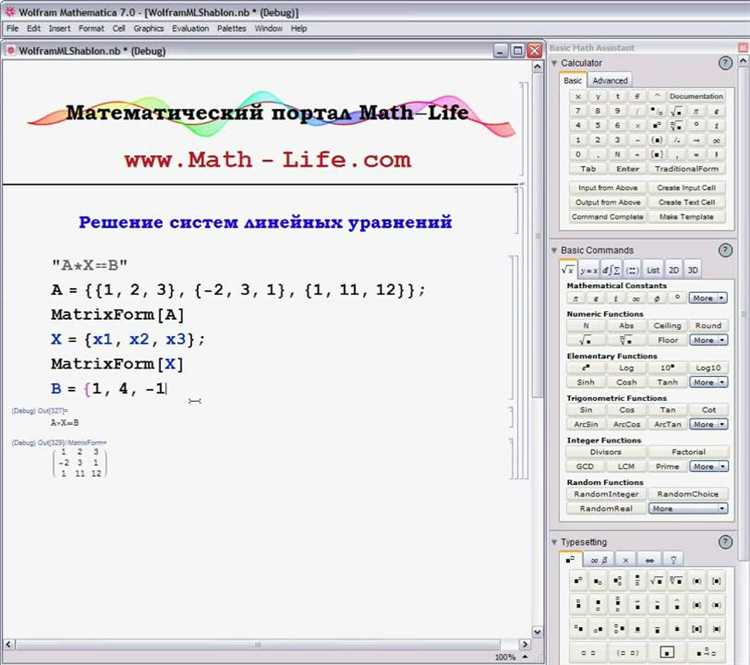750x665 pixels.
Task: Open the Graphics menu
Action: pos(148,28)
